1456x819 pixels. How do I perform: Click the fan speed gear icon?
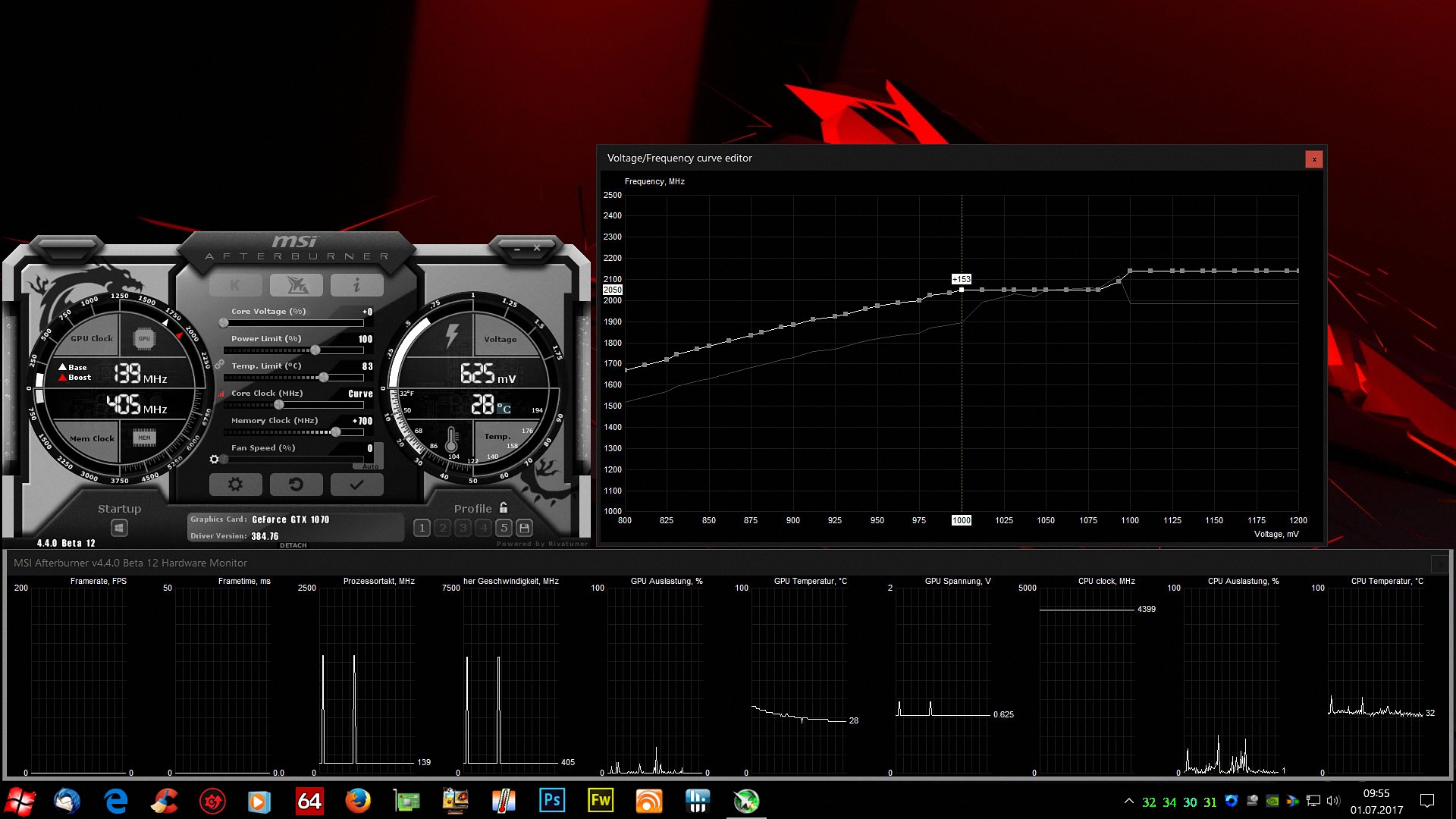(214, 460)
